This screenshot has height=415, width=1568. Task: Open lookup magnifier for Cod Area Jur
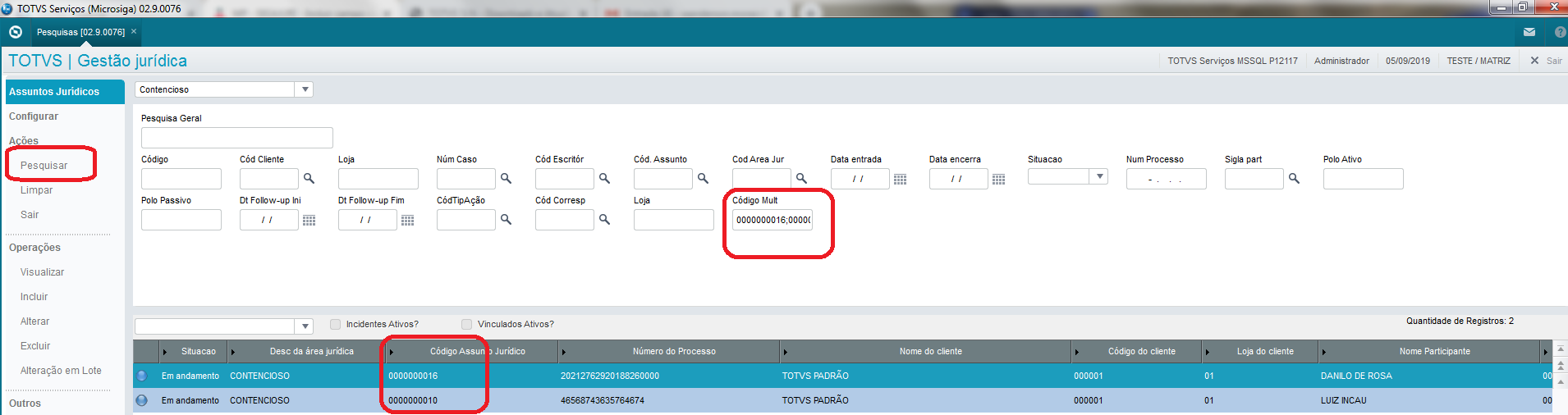pos(801,178)
